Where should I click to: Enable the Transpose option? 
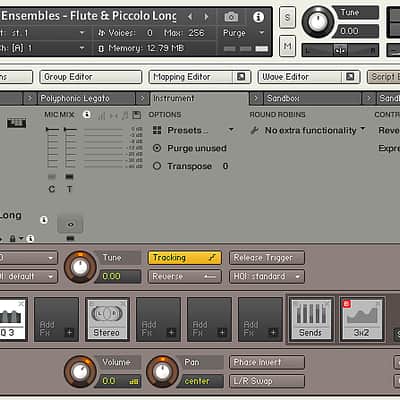point(157,166)
